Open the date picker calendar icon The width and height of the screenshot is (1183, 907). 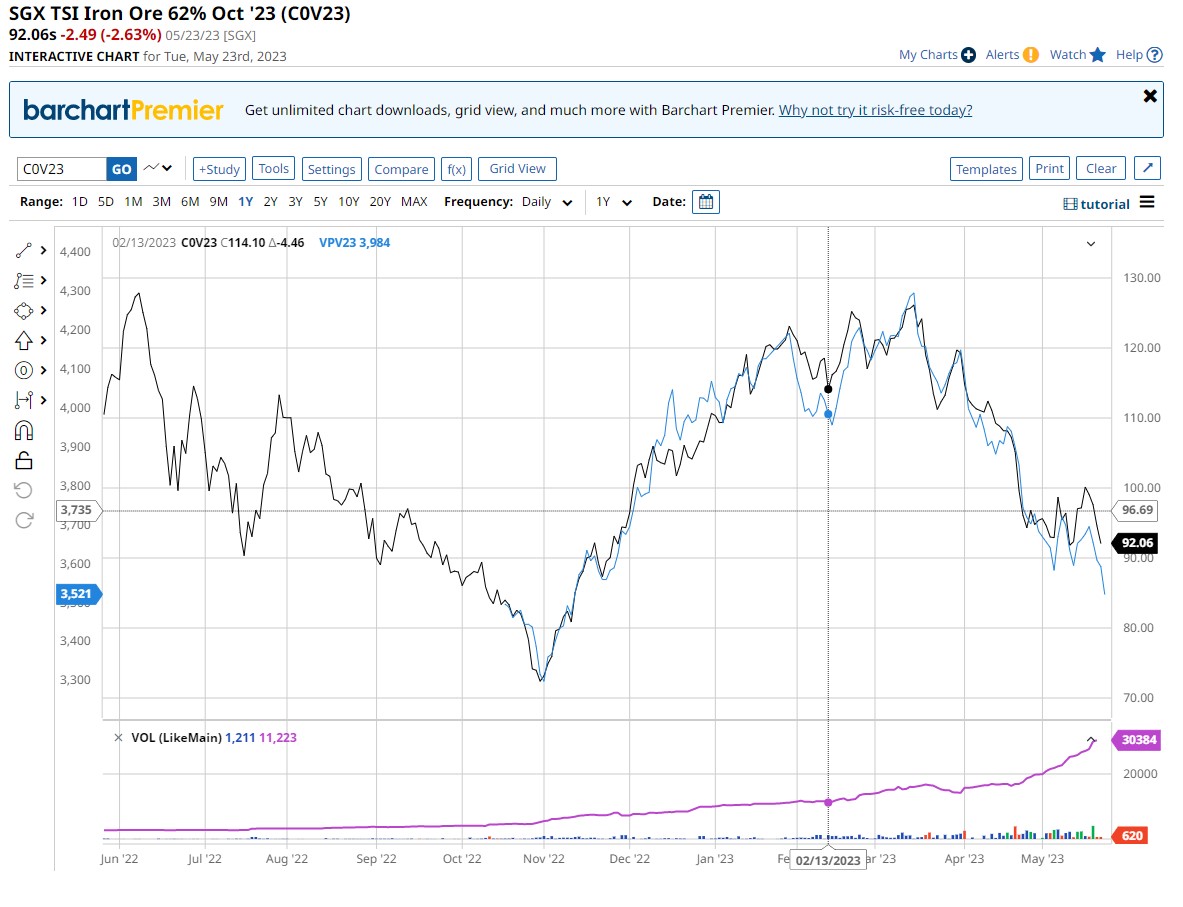tap(706, 202)
